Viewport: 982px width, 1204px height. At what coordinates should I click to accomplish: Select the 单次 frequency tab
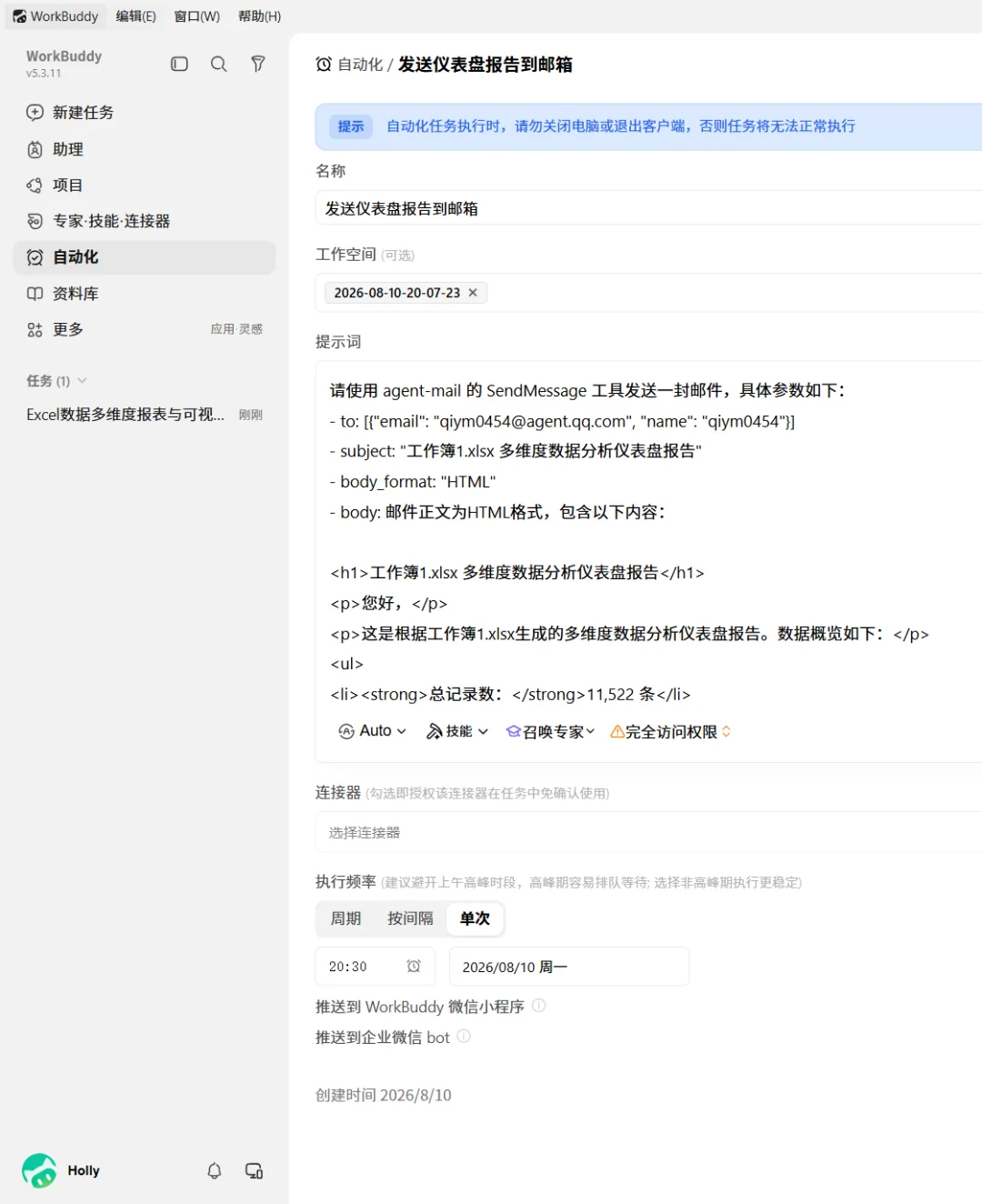475,918
